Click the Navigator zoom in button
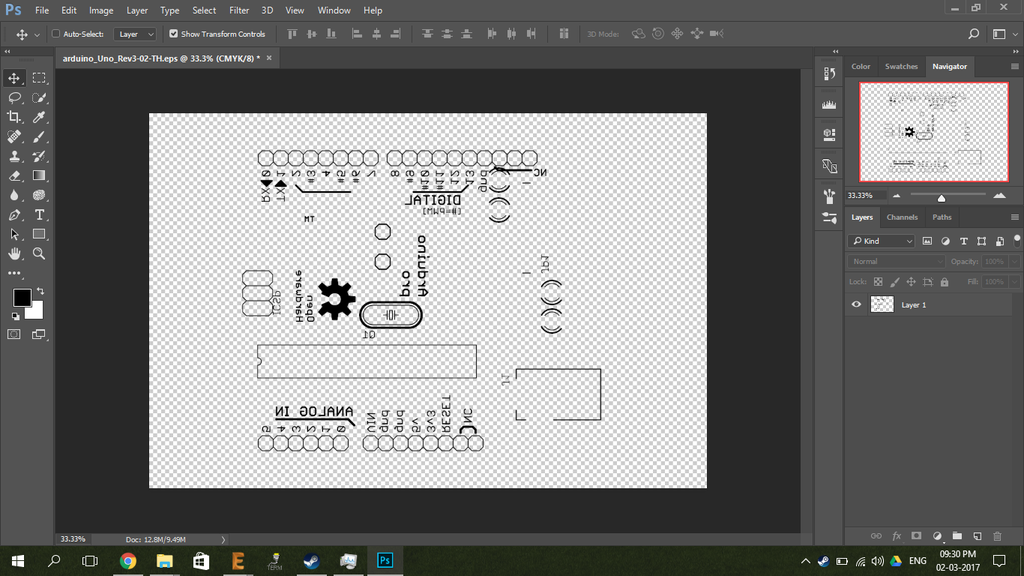Screen dimensions: 1024x576 [999, 195]
